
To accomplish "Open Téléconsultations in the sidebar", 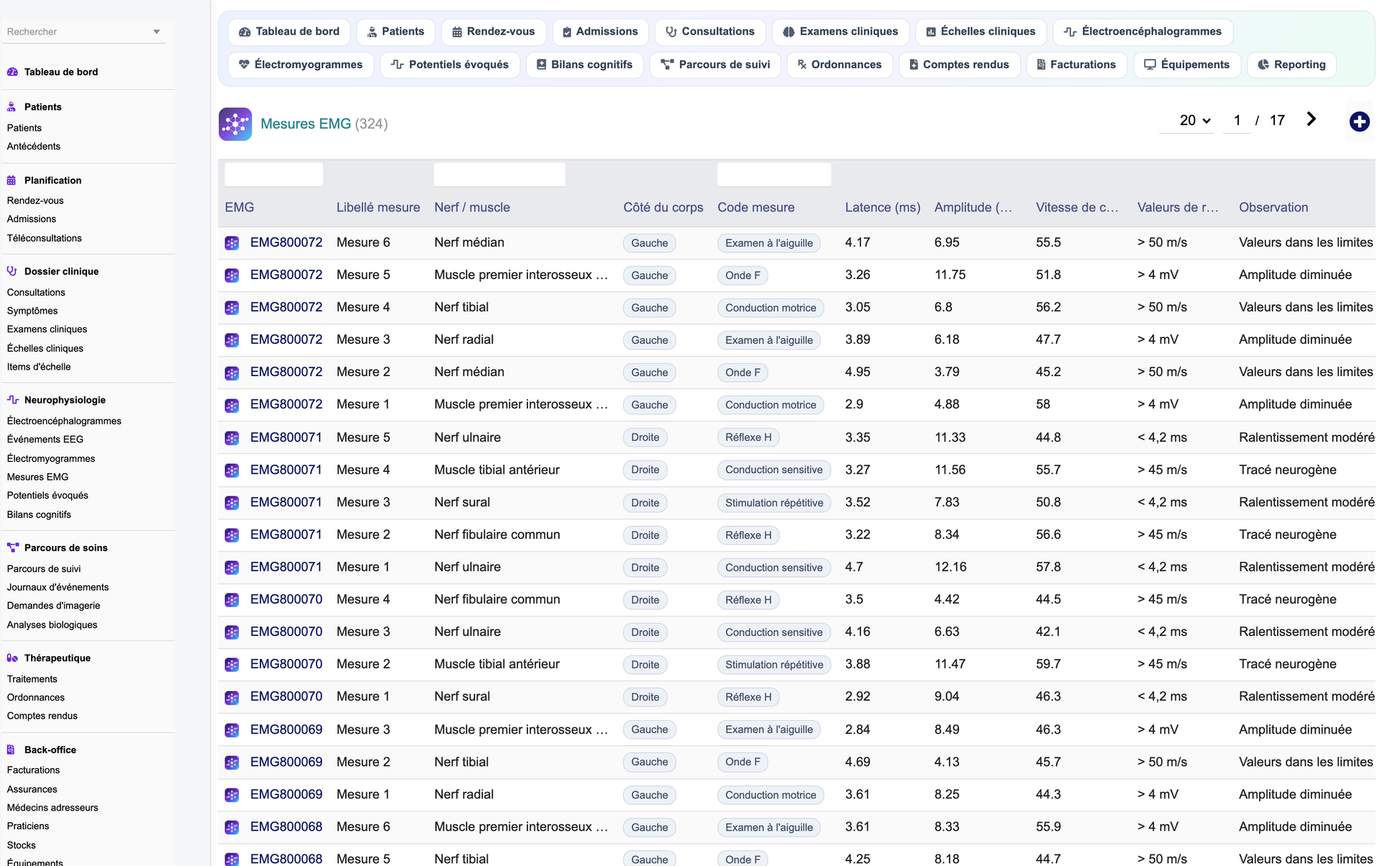I will click(44, 238).
